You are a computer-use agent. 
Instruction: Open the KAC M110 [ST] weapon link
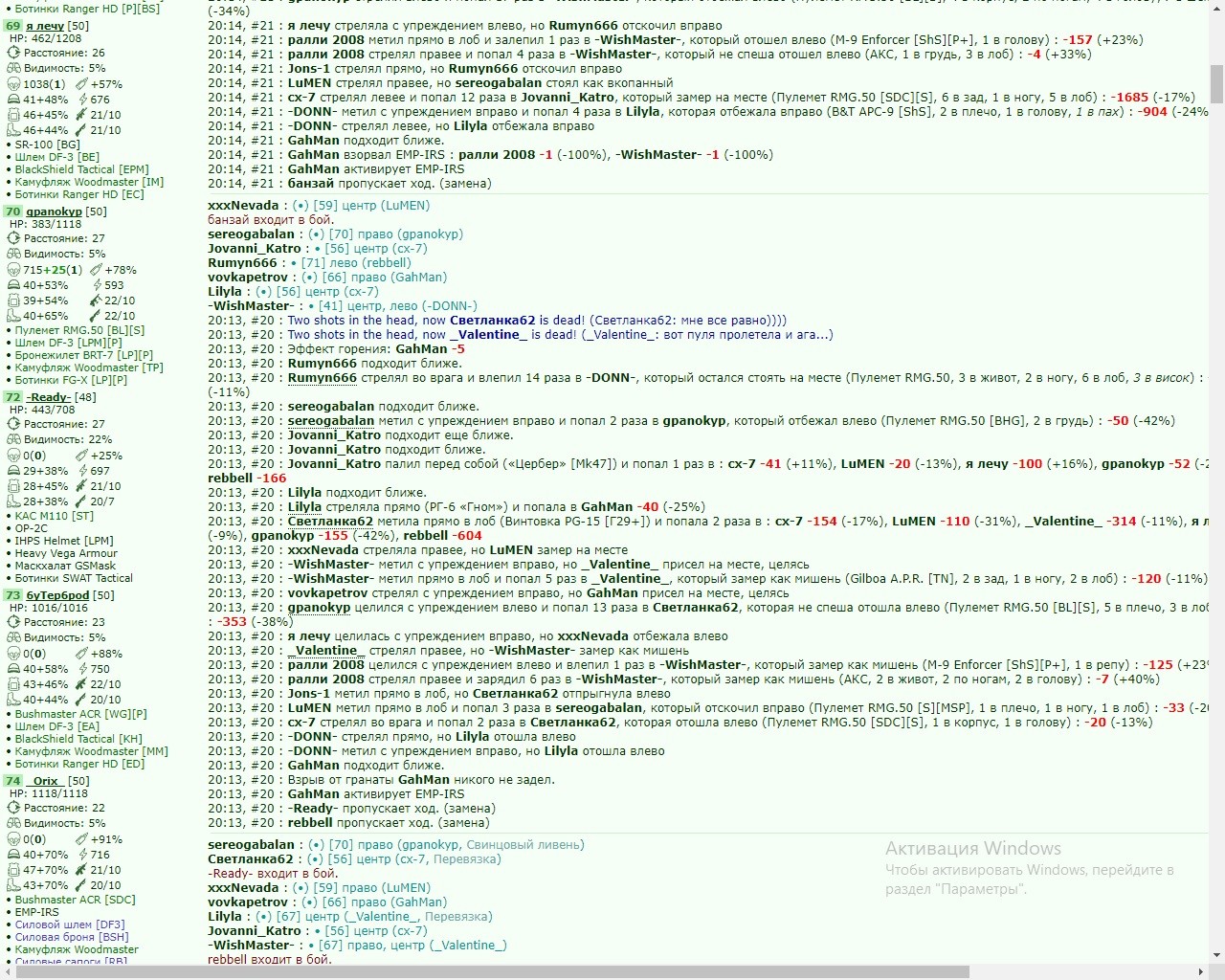point(55,516)
